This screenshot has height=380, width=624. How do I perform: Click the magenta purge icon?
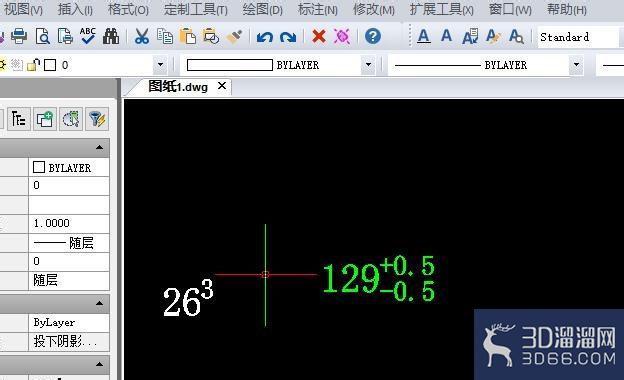pyautogui.click(x=342, y=37)
